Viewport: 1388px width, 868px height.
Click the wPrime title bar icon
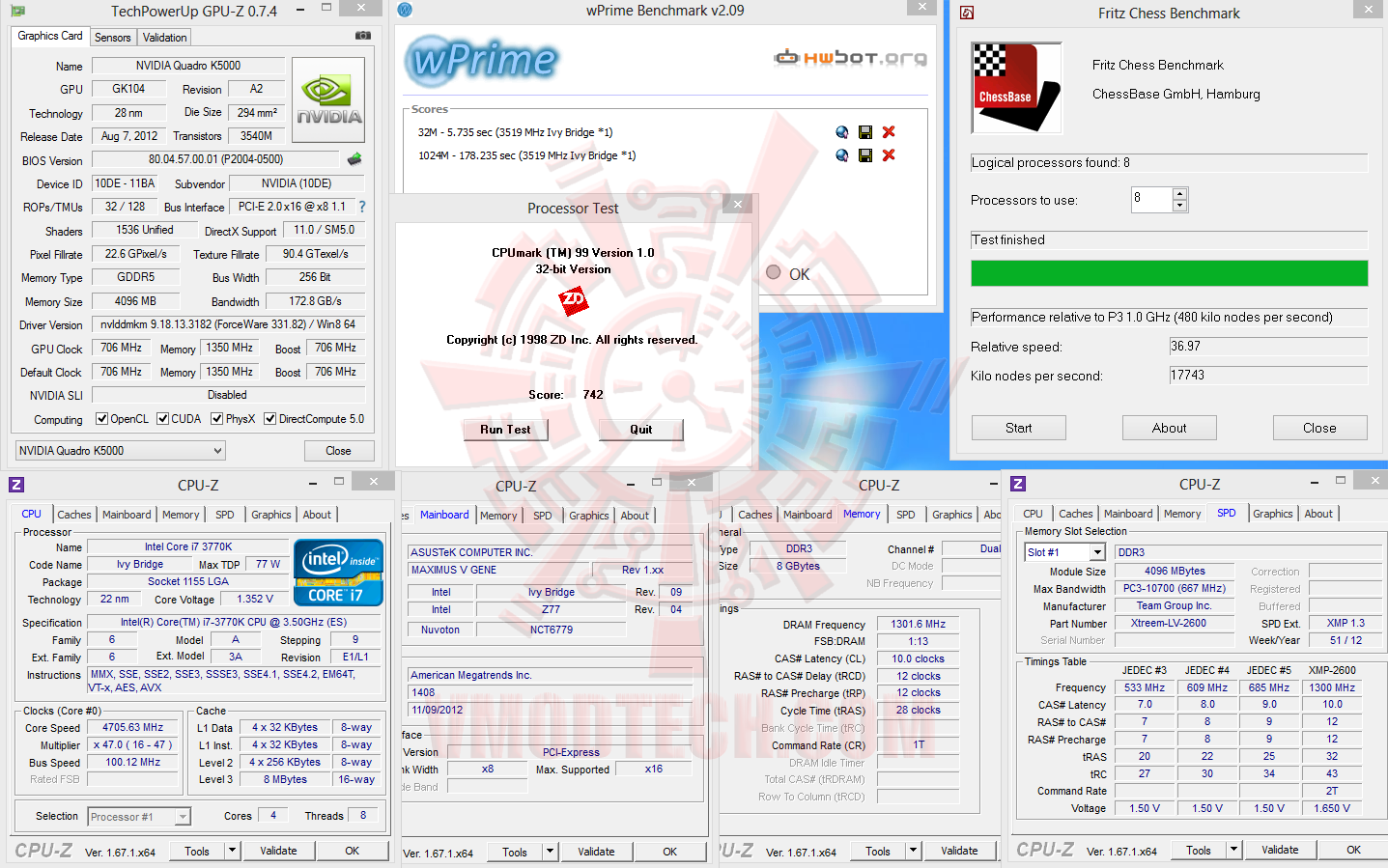pos(405,10)
